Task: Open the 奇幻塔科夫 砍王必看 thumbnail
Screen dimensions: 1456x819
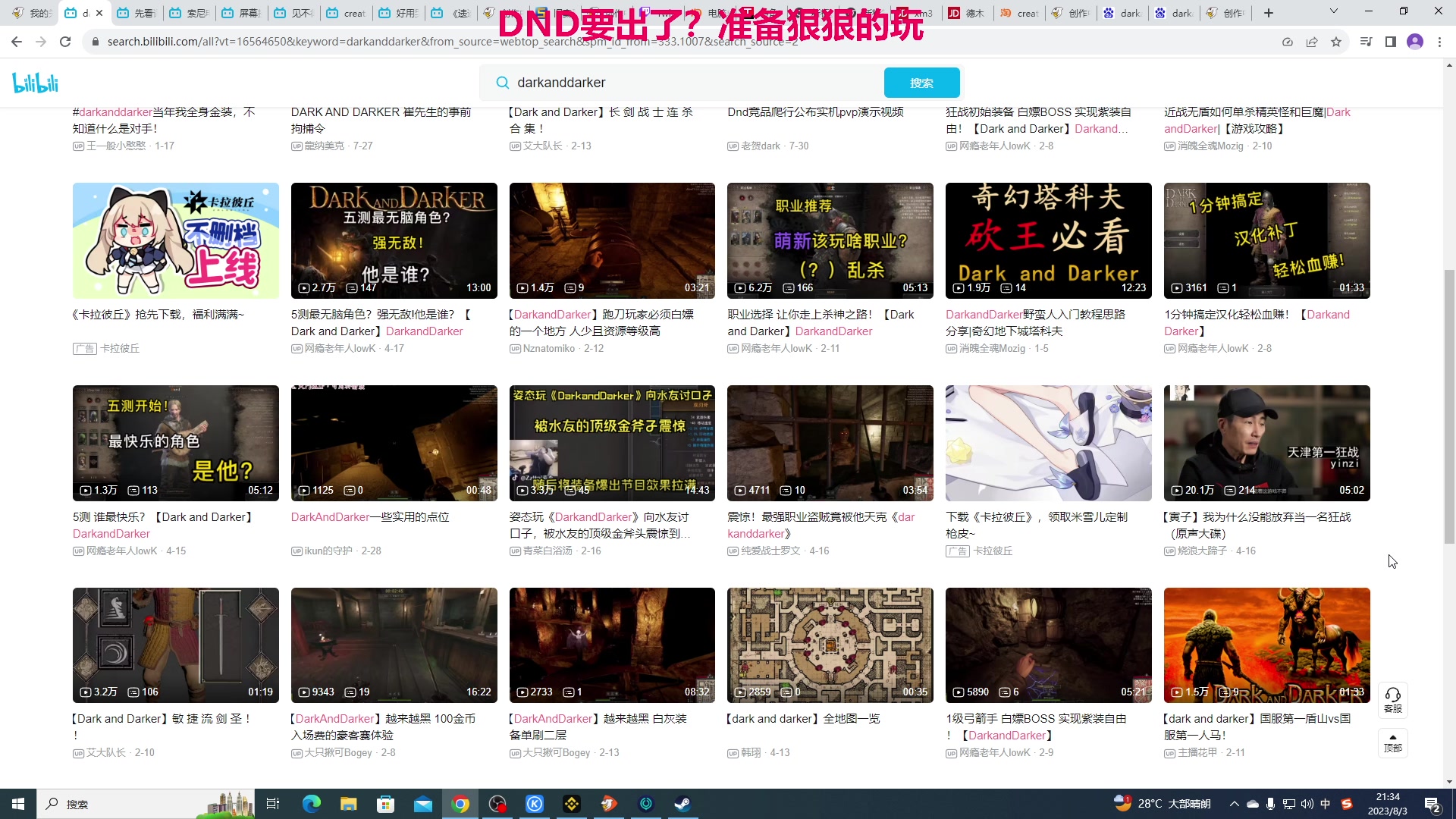Action: 1049,240
